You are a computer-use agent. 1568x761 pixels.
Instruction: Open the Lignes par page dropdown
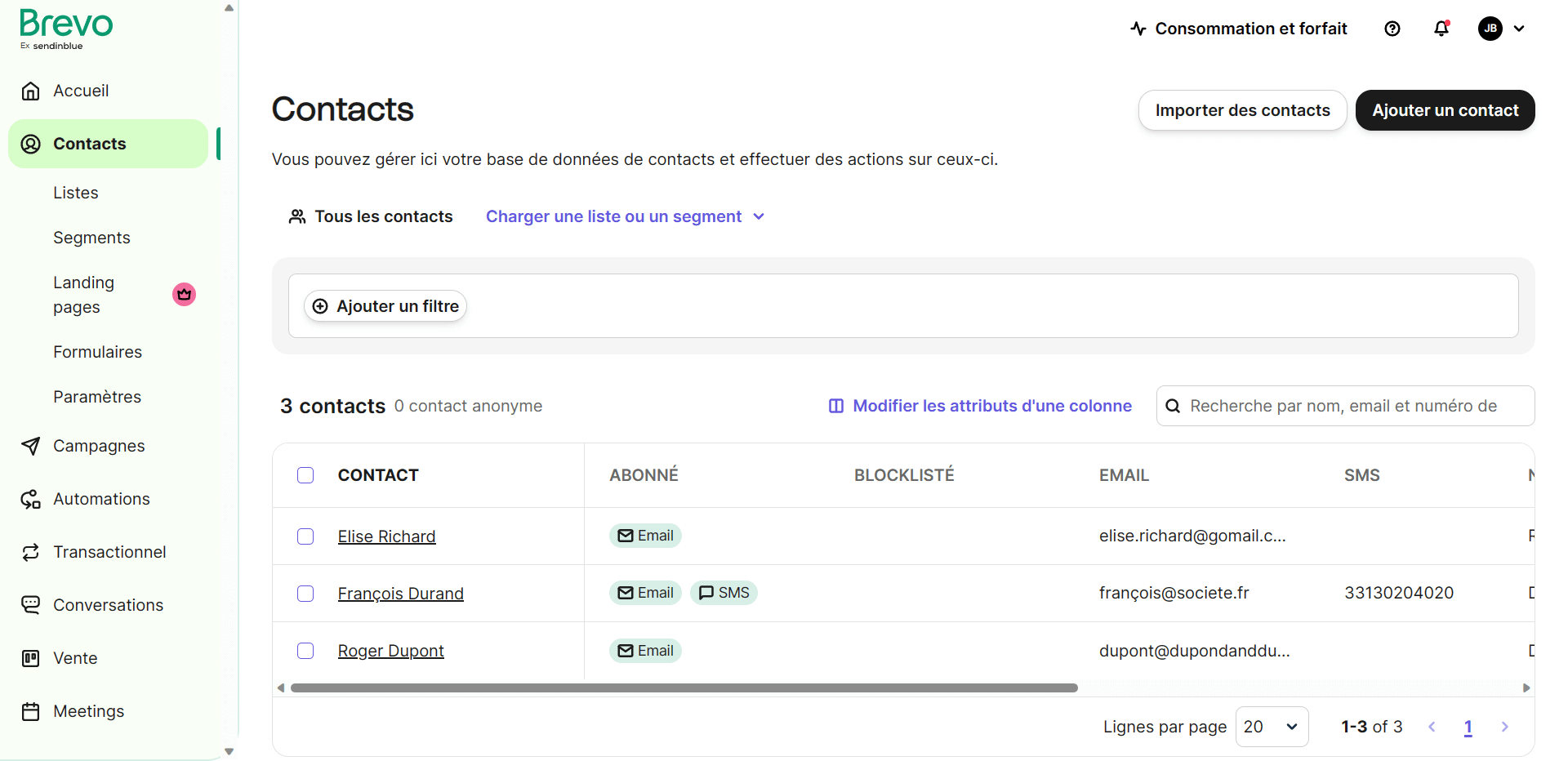click(x=1271, y=727)
